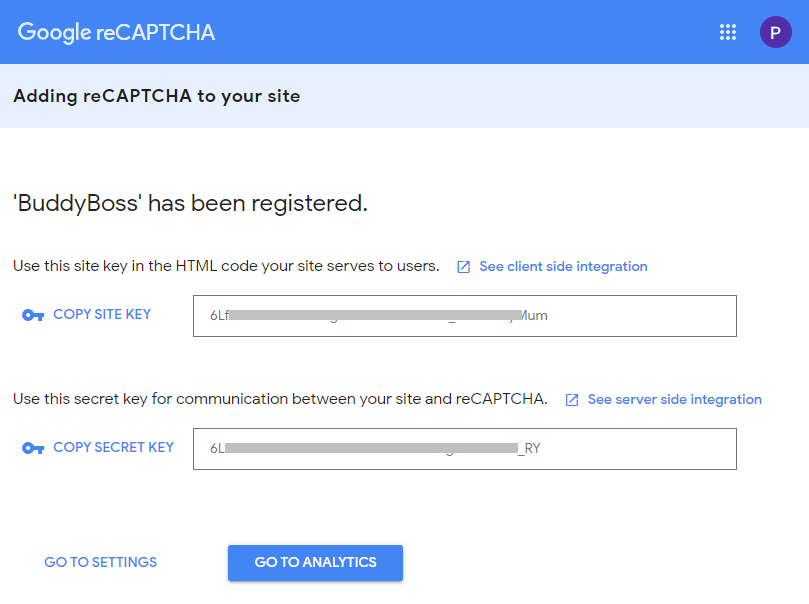
Task: Click 'Adding reCAPTCHA to your site' header
Action: coord(157,97)
